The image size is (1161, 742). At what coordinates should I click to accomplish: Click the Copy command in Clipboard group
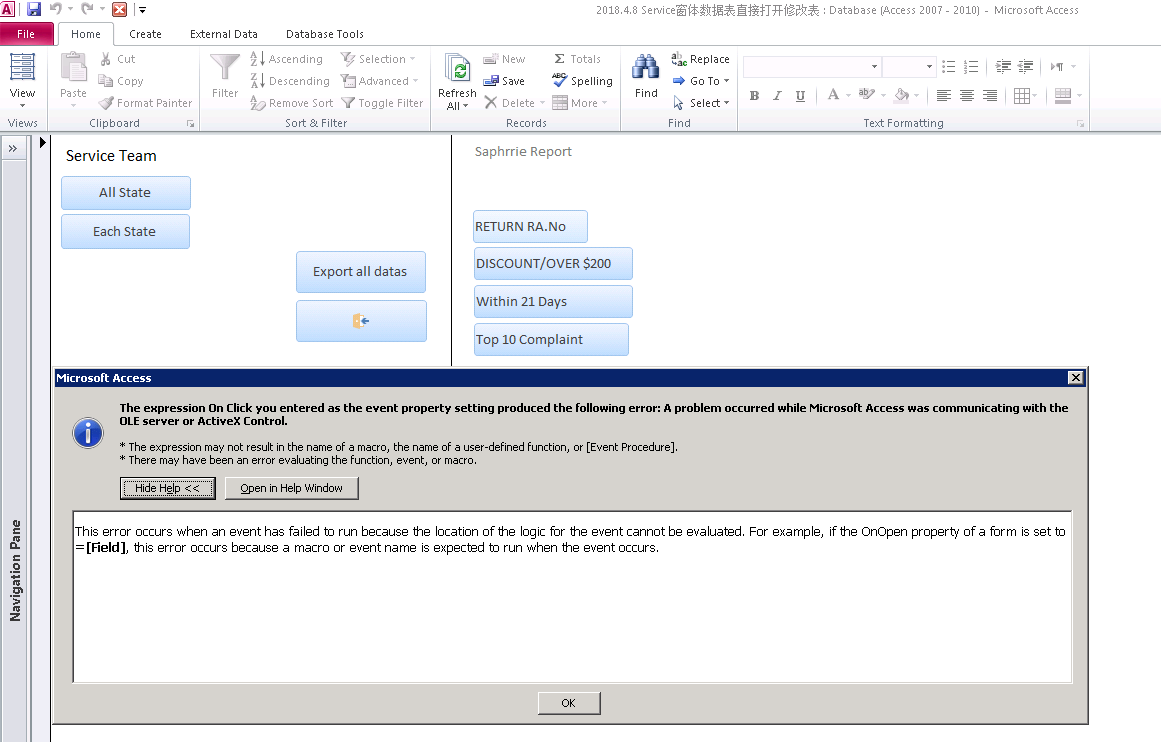click(x=121, y=81)
